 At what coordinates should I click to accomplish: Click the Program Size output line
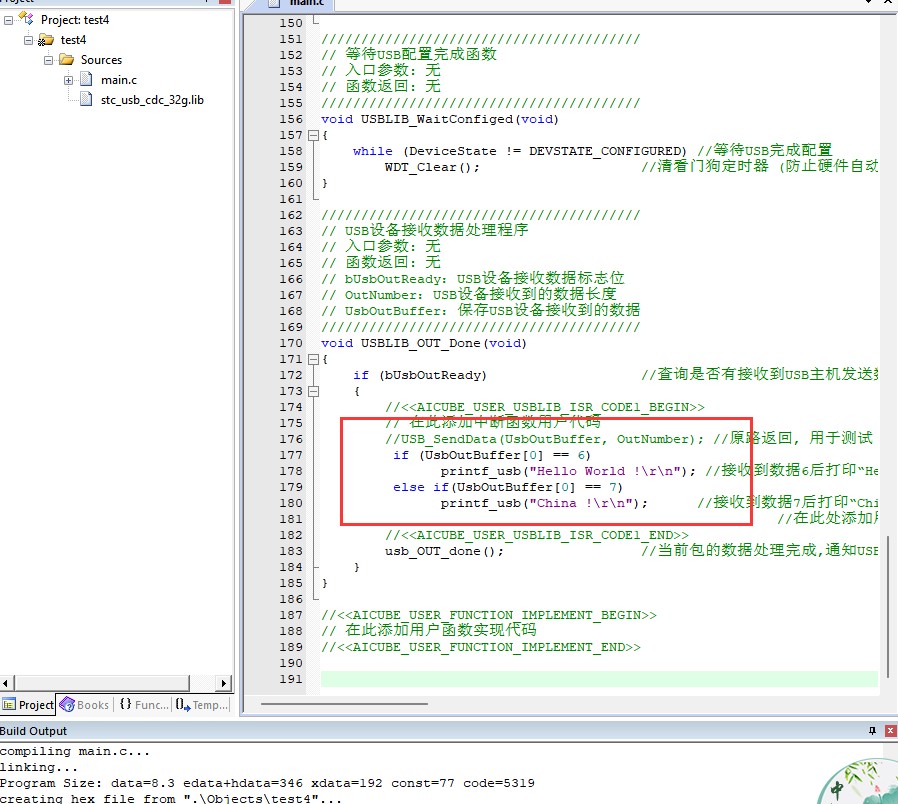point(267,783)
